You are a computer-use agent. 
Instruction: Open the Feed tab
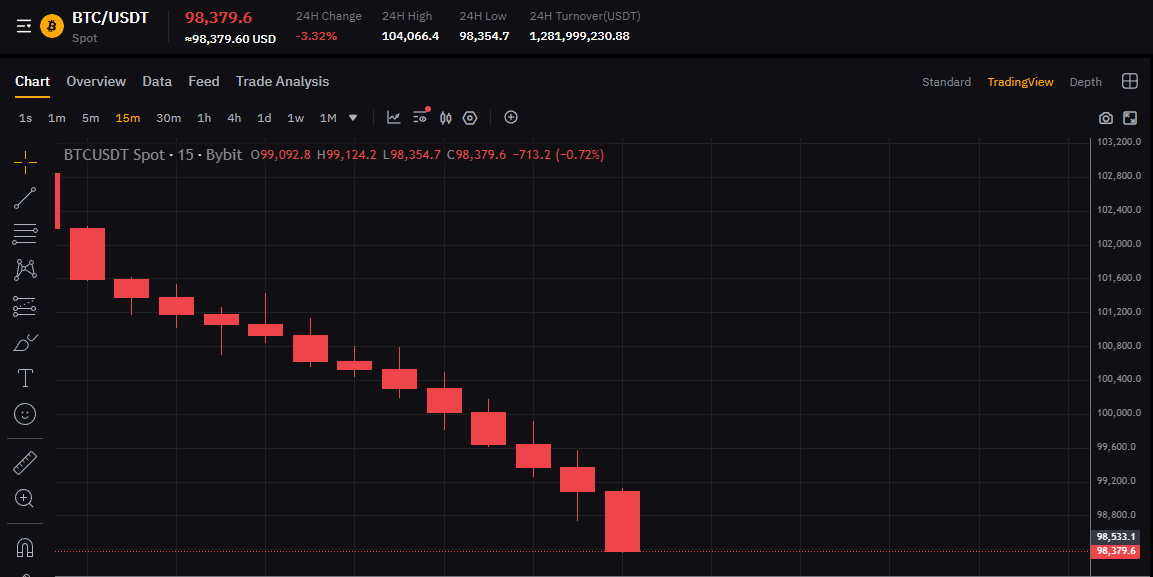click(x=204, y=82)
